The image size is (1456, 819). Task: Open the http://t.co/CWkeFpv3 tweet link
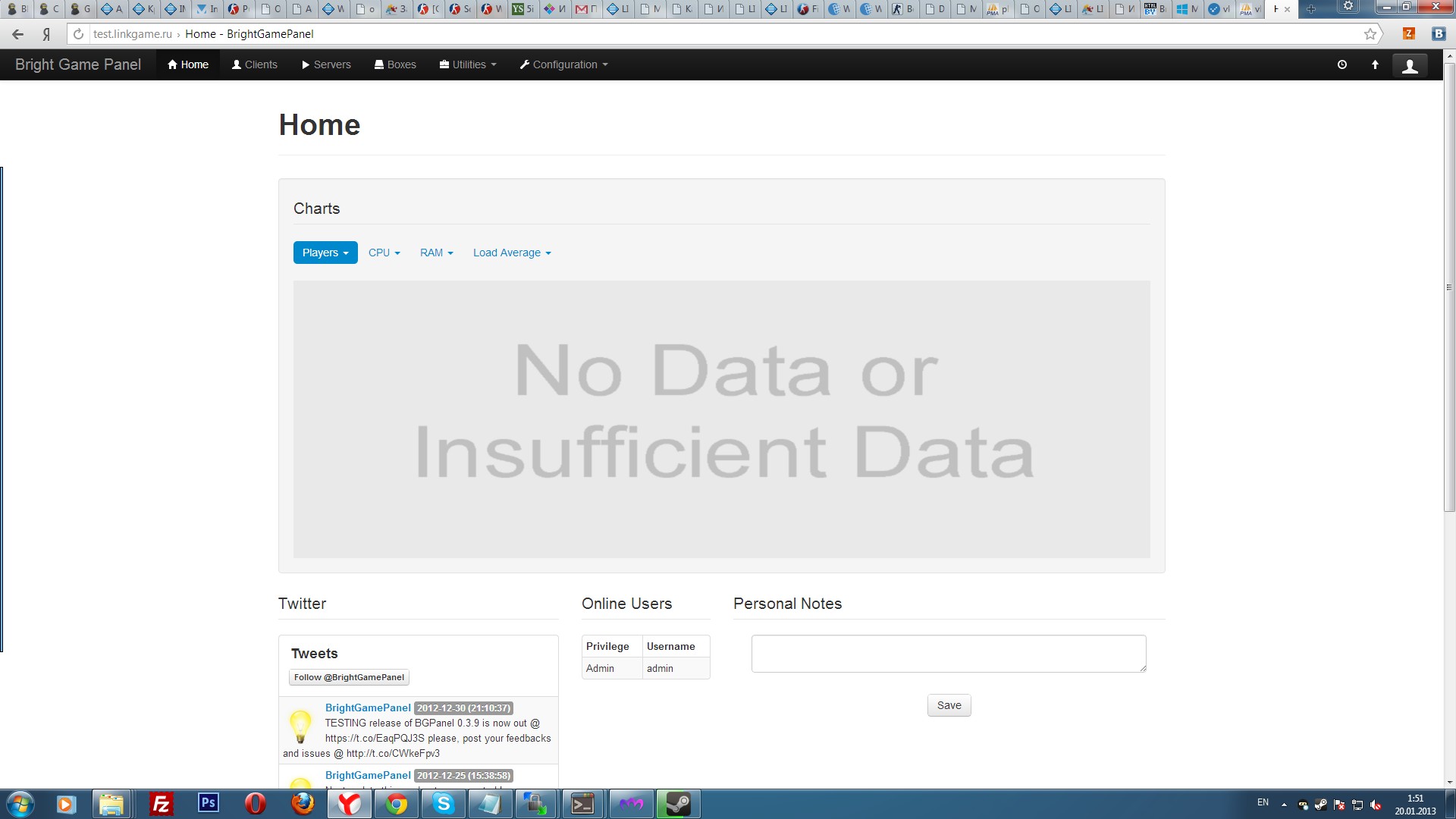pyautogui.click(x=393, y=753)
